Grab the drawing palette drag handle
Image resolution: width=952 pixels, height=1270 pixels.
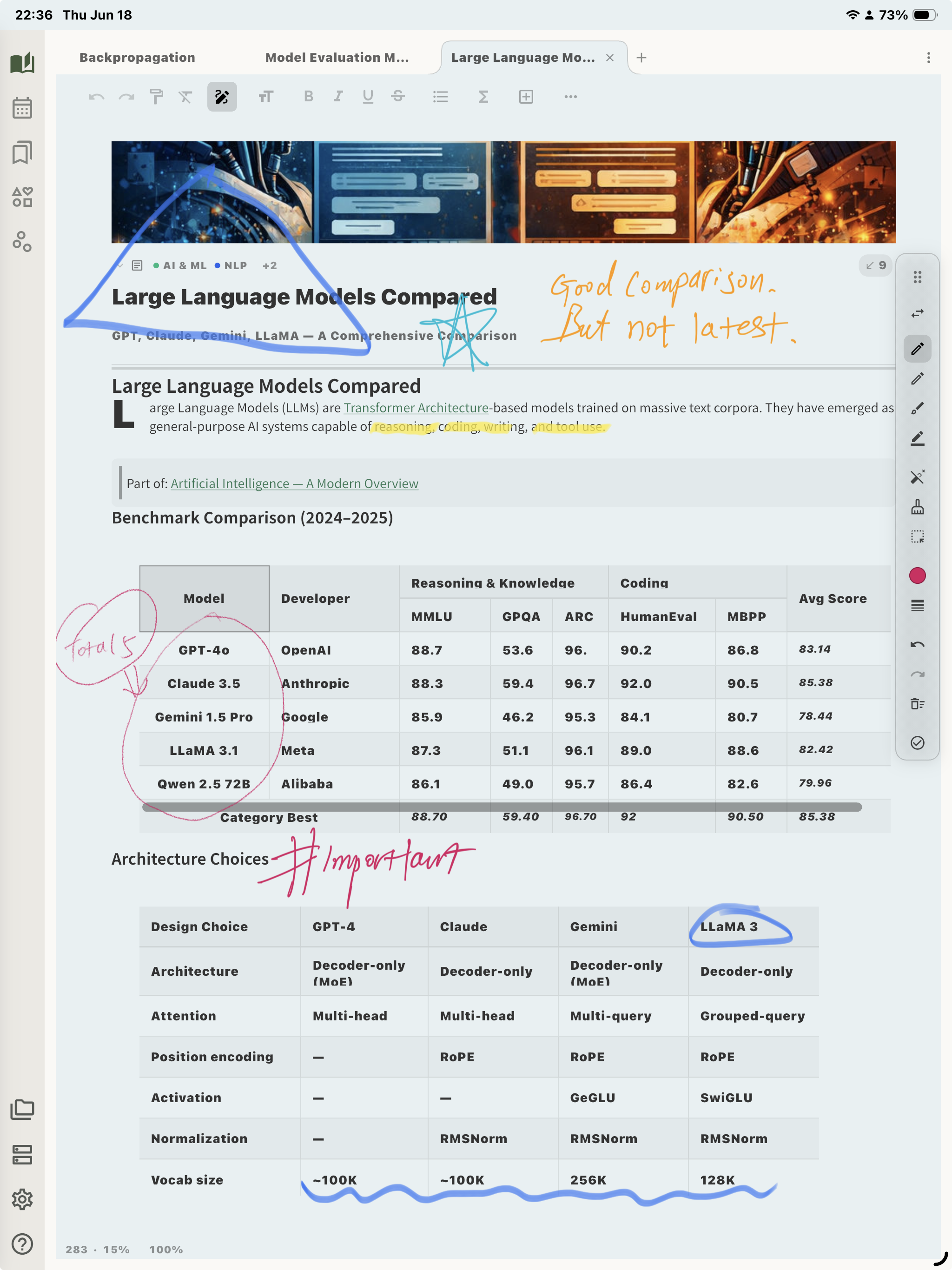(917, 278)
